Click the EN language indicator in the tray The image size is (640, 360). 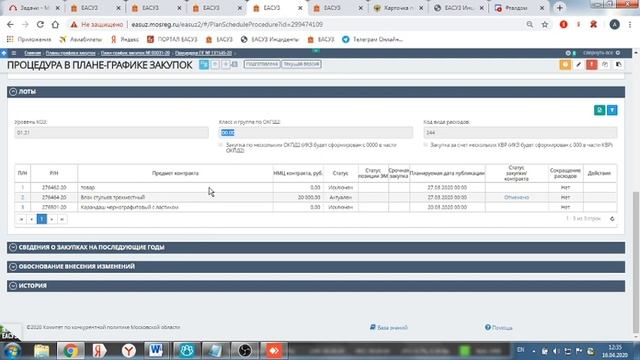point(520,350)
